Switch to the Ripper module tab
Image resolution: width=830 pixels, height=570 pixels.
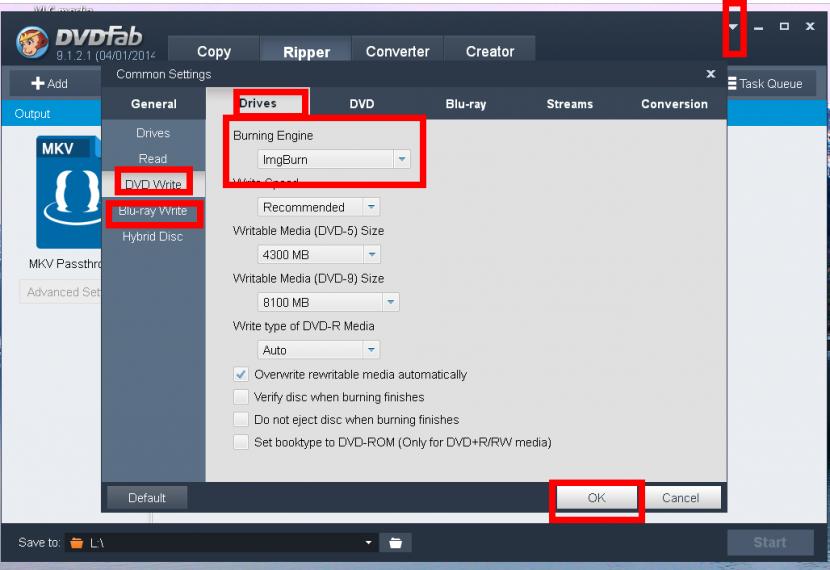(x=306, y=51)
